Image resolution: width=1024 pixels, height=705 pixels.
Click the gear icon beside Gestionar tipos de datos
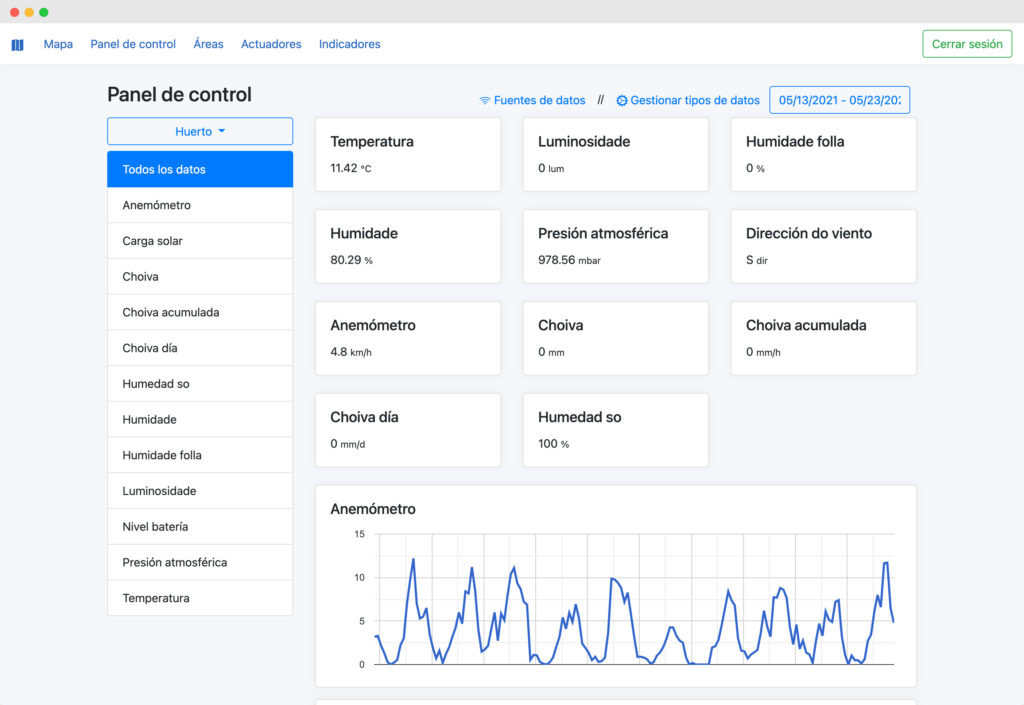[622, 101]
